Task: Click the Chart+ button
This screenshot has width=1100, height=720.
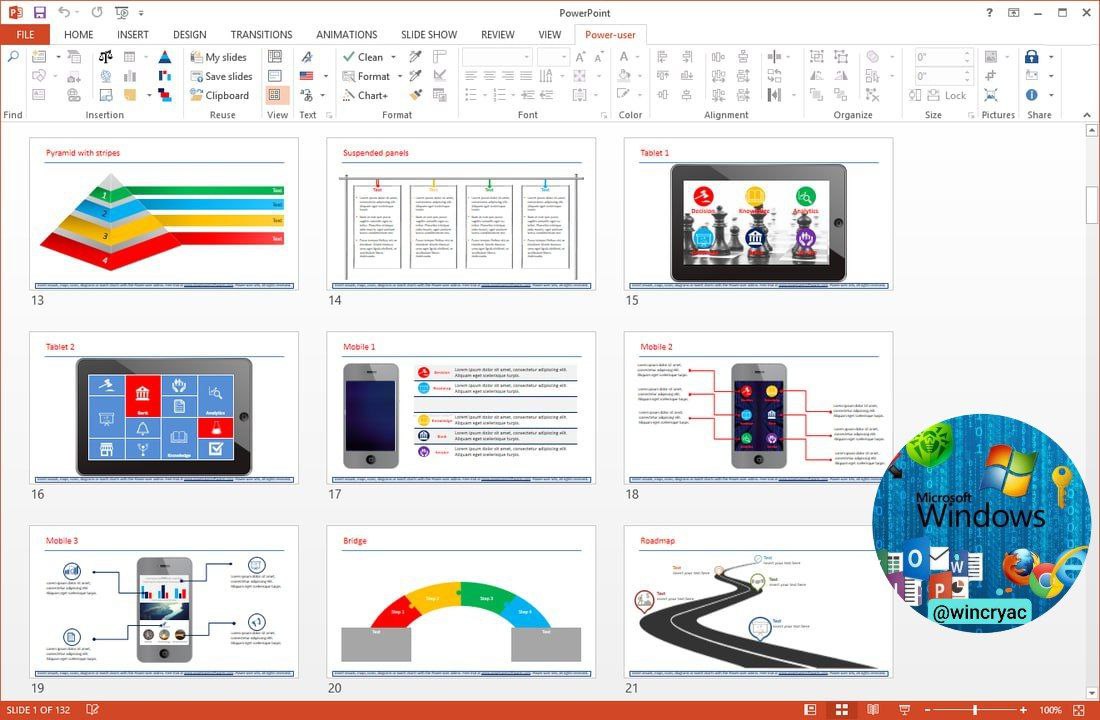Action: (x=365, y=95)
